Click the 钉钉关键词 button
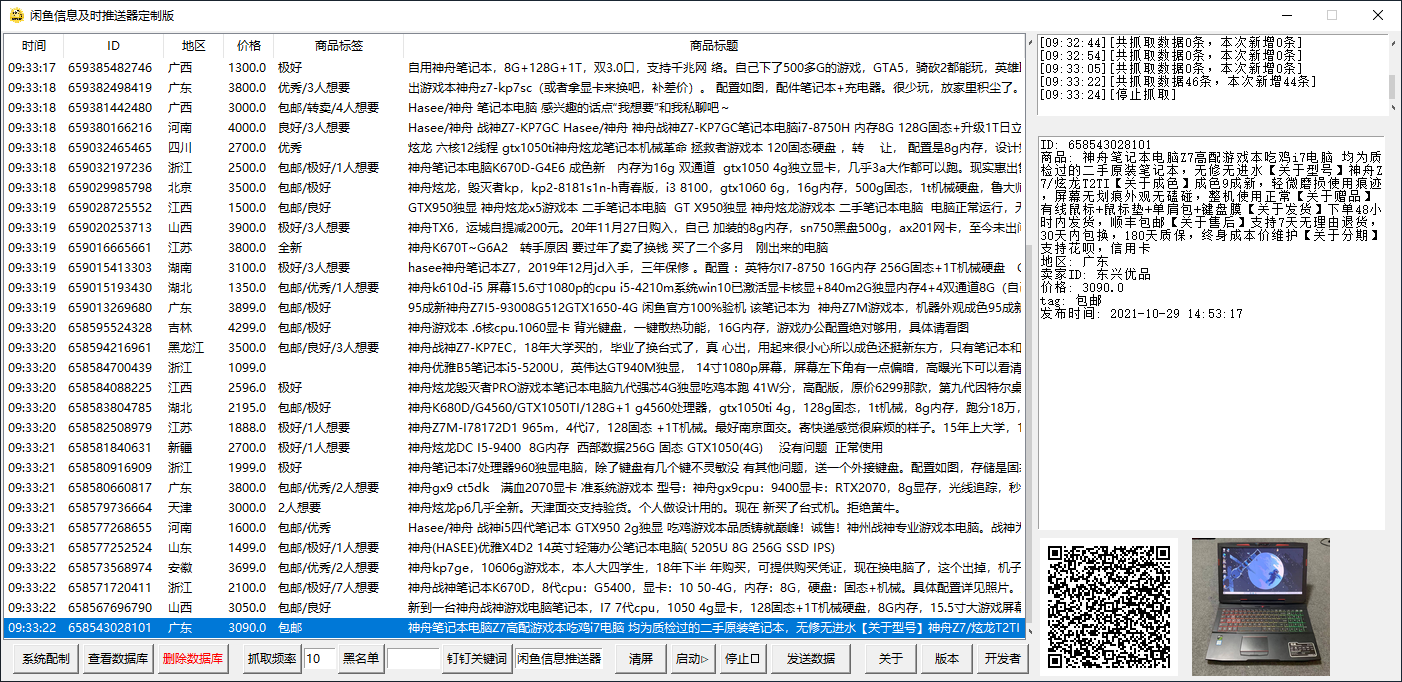 point(477,659)
